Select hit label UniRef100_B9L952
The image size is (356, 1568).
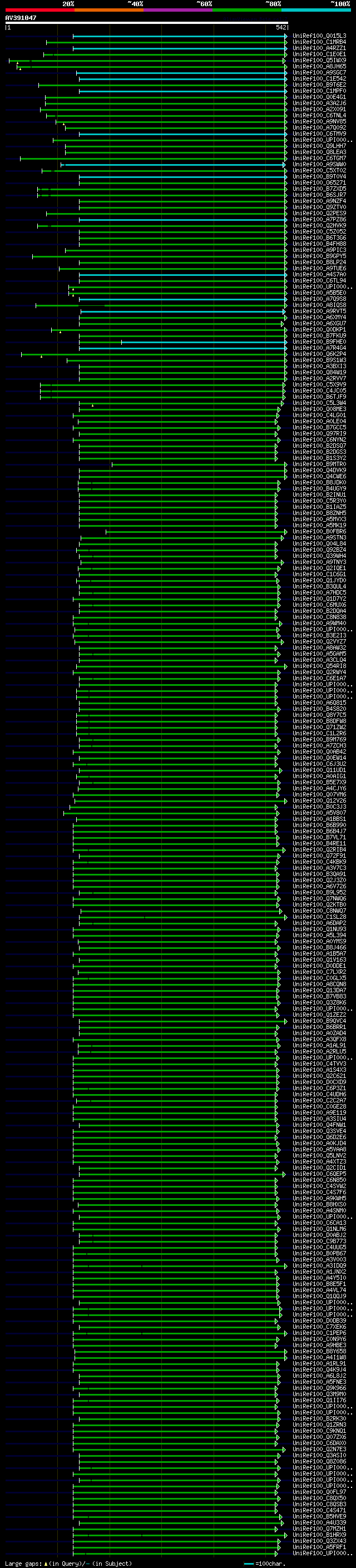319,893
